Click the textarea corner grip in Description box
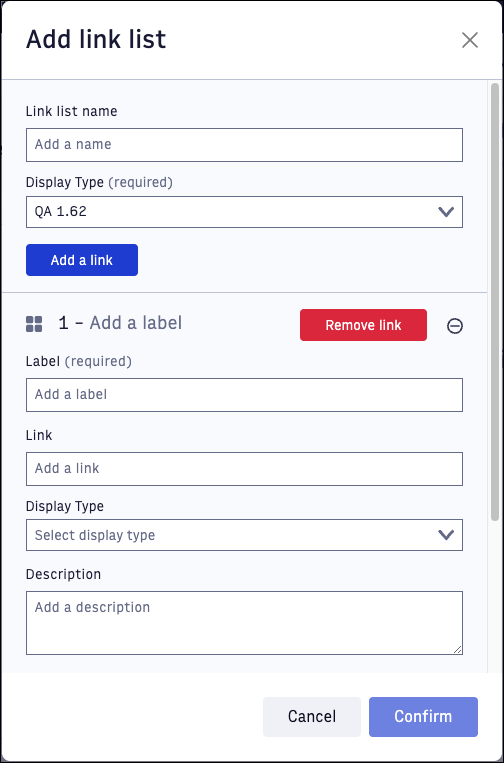Screen dimensions: 504x763 [x=457, y=650]
